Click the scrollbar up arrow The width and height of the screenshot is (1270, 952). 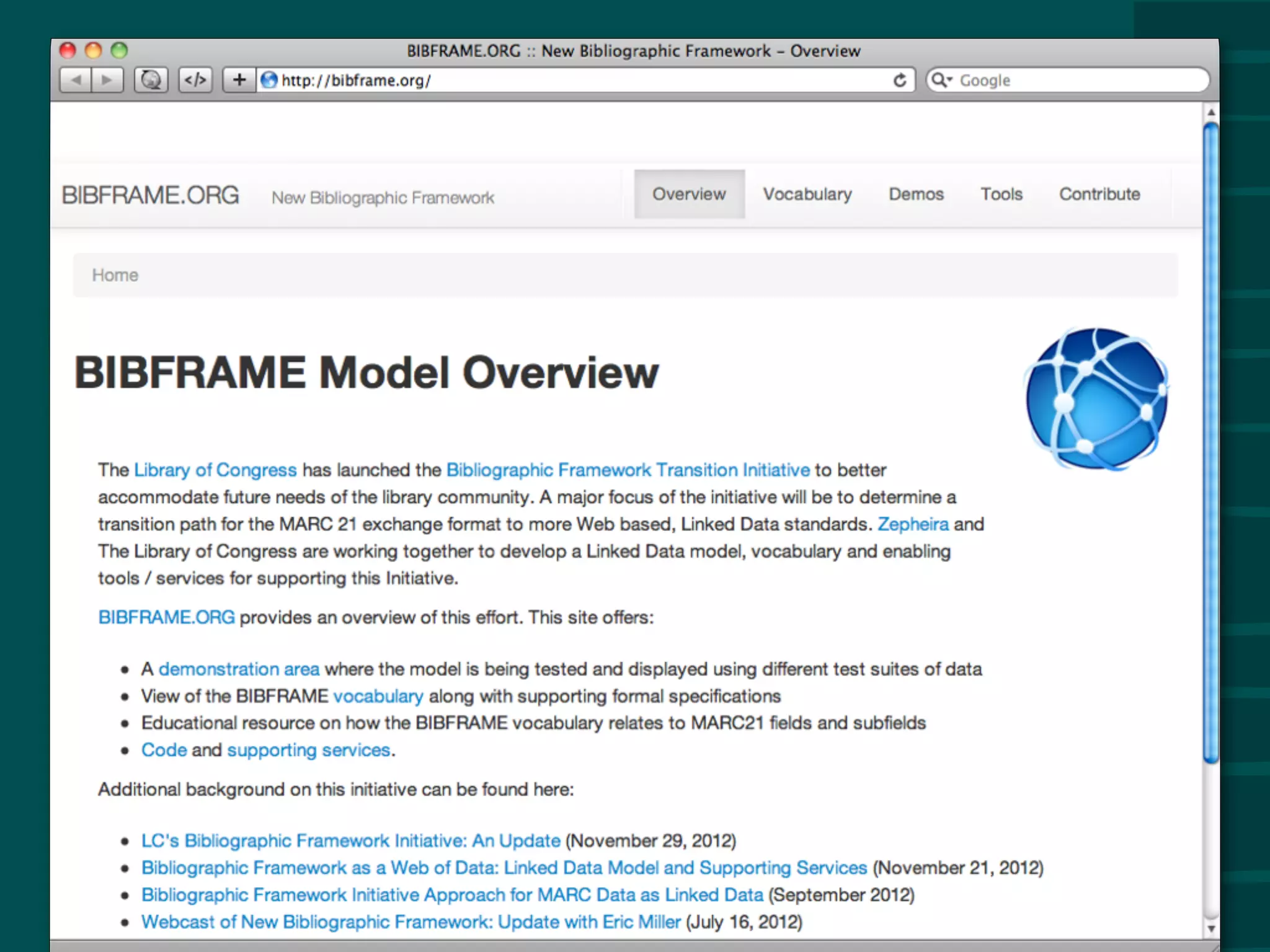[x=1210, y=113]
